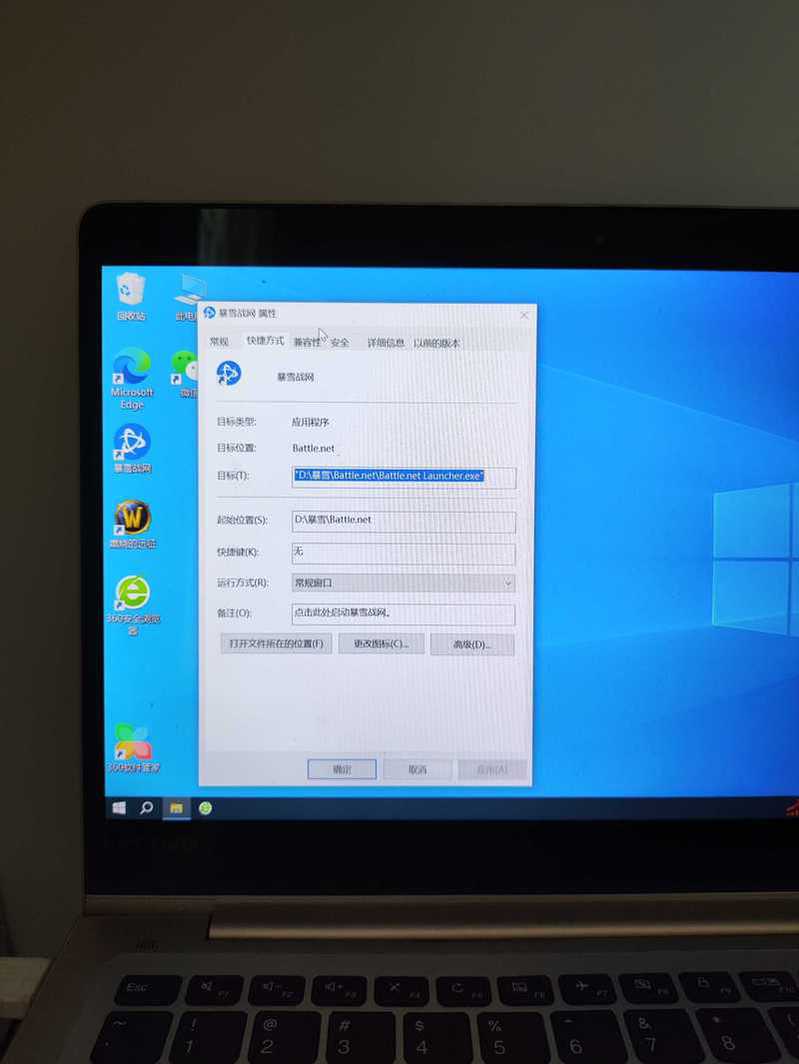Switch to the 安全 tab
The image size is (799, 1064).
click(x=340, y=343)
